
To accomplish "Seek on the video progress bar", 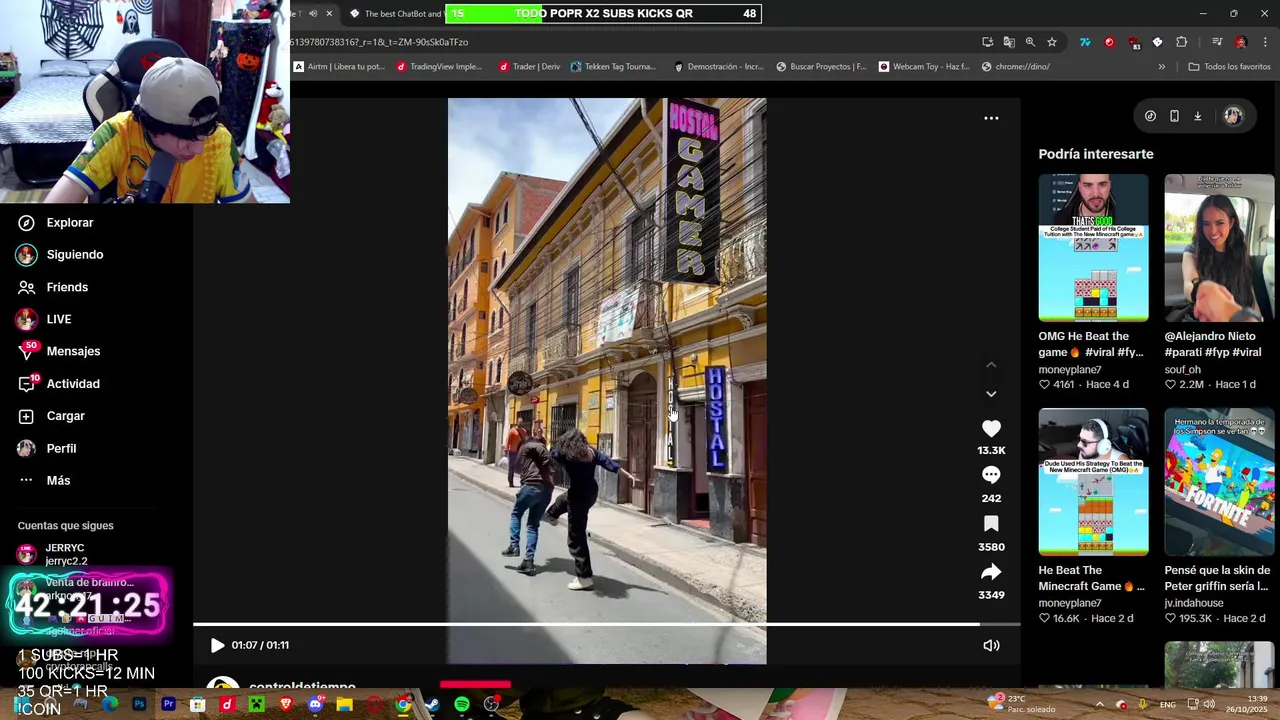I will [x=606, y=625].
